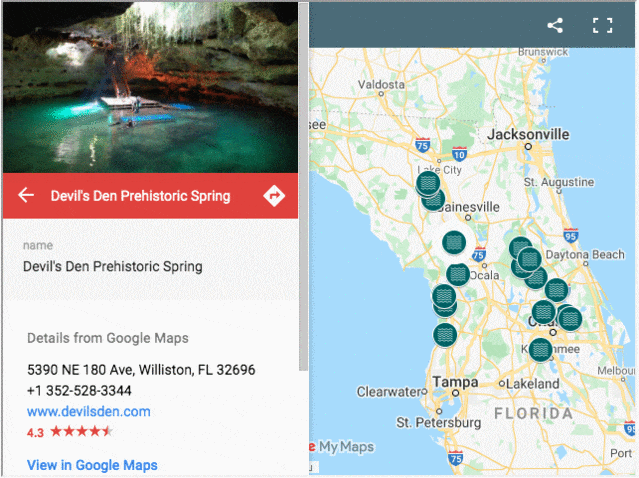Viewport: 639px width, 478px height.
Task: Click View in Google Maps link
Action: [x=92, y=465]
